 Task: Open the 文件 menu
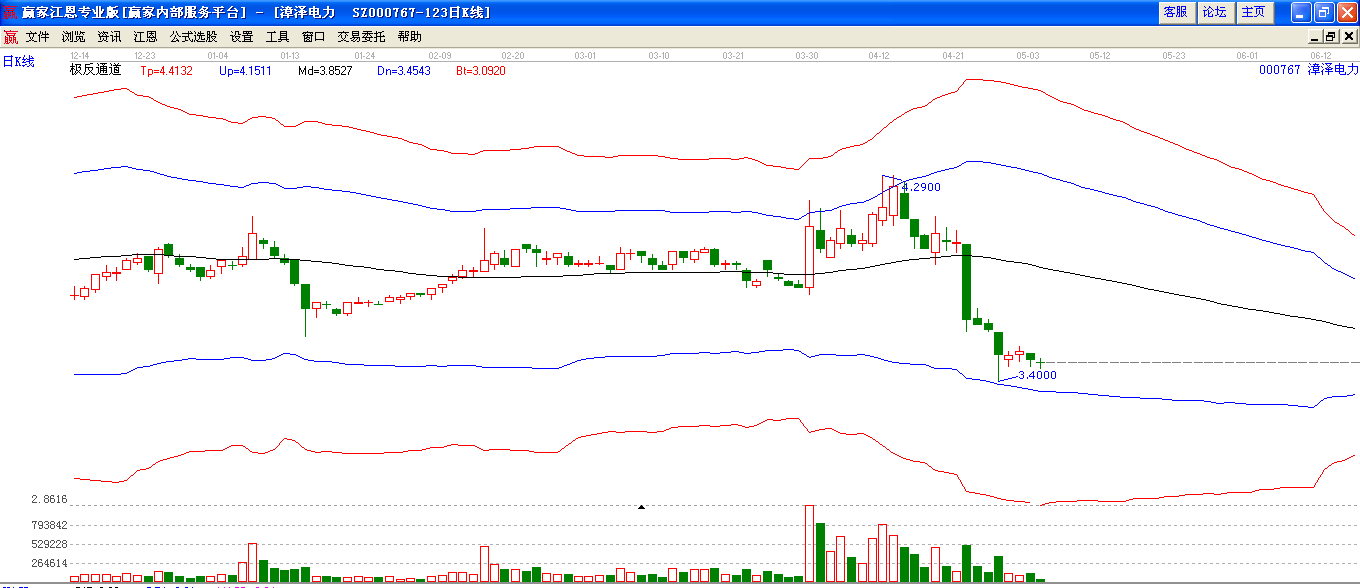pyautogui.click(x=38, y=37)
